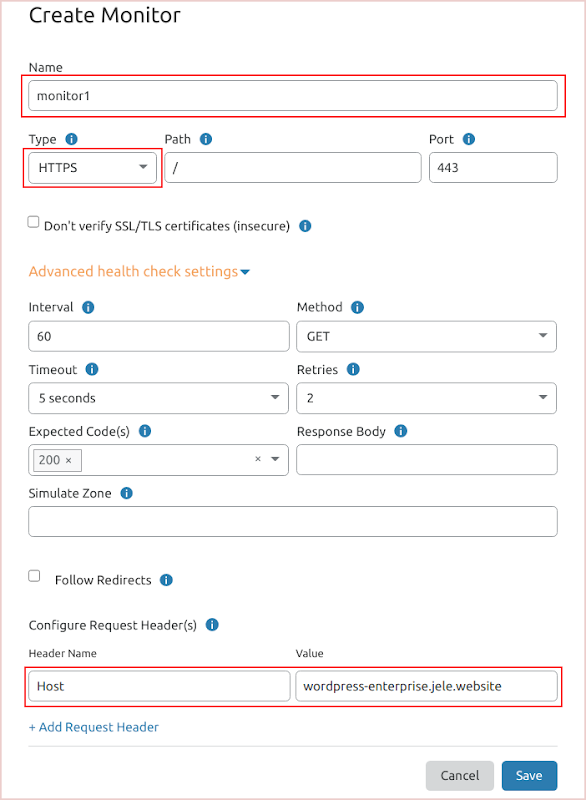Screen dimensions: 586x800
Task: Open the Timeout 5 seconds dropdown
Action: 159,398
